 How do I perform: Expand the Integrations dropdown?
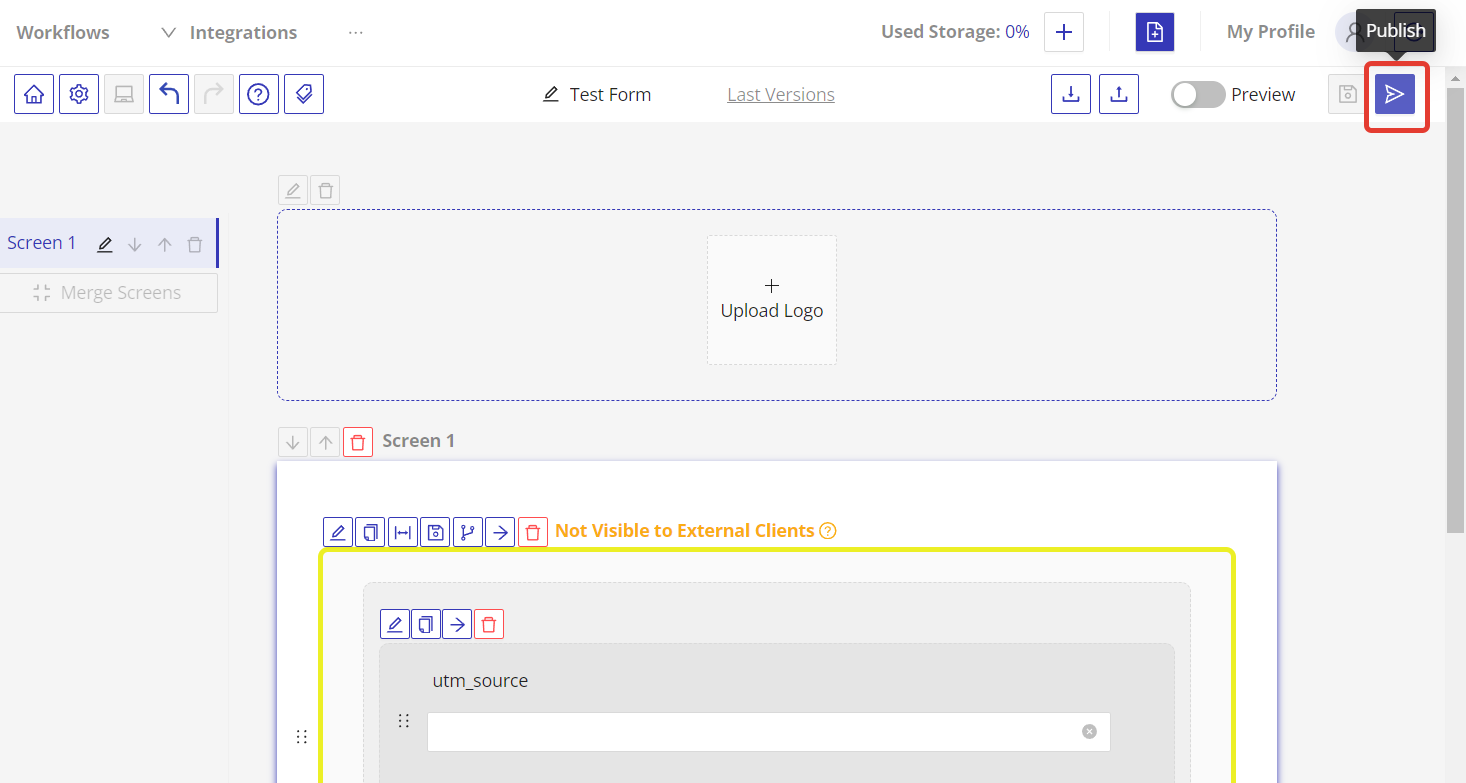coord(230,33)
